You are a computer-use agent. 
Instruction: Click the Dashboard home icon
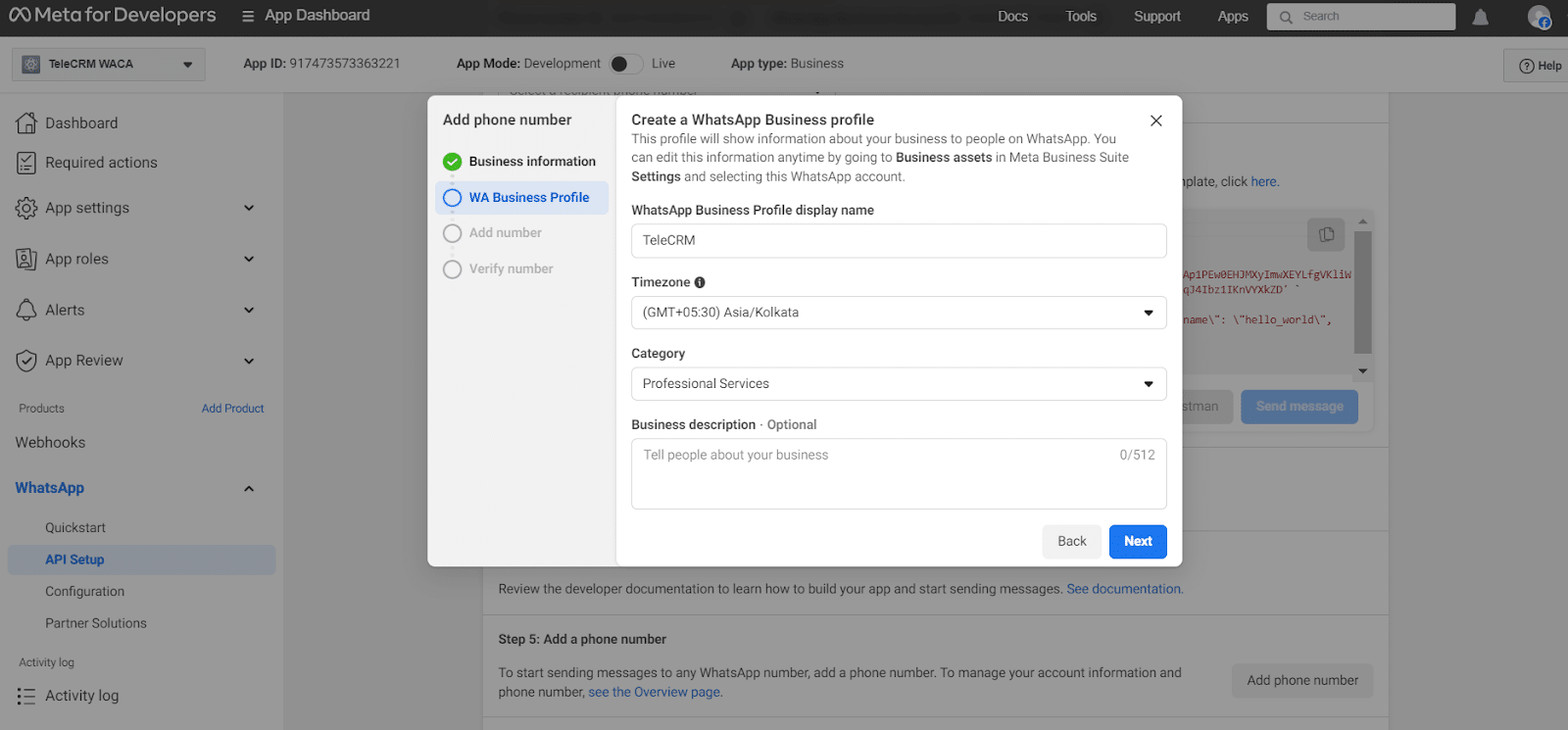click(x=26, y=122)
